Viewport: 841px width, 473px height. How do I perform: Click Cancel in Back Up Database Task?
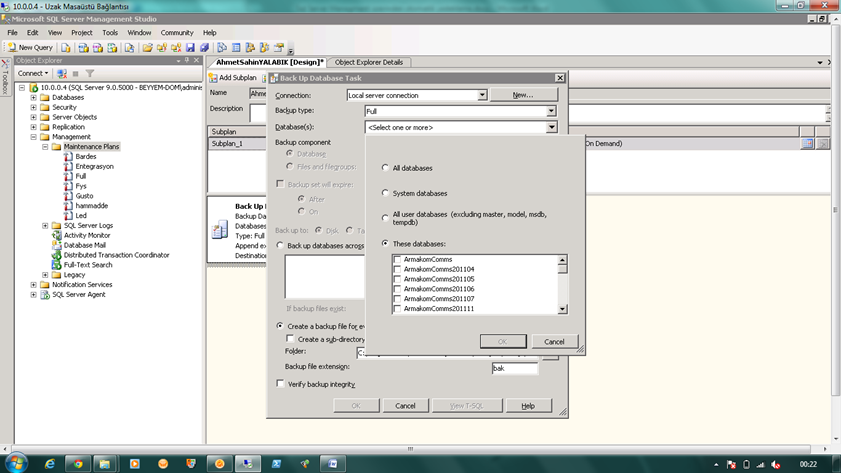click(x=405, y=406)
